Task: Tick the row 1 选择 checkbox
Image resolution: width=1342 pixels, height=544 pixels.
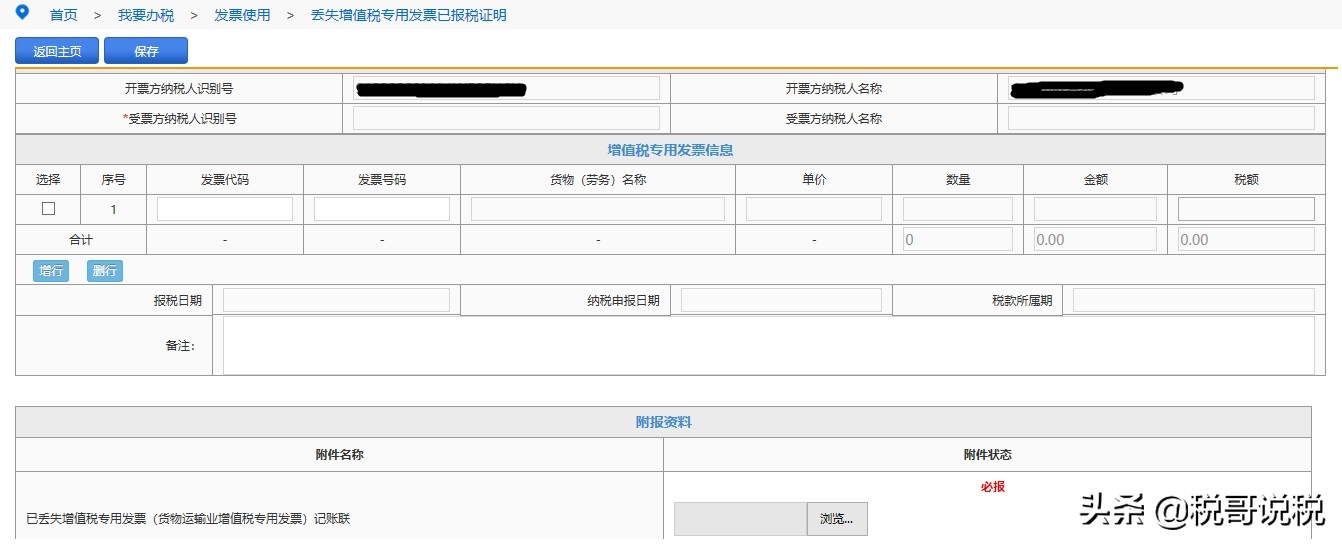Action: tap(48, 209)
